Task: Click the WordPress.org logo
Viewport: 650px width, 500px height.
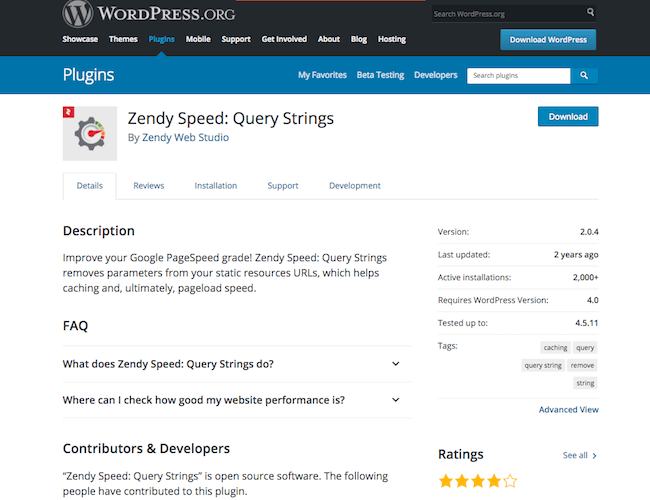Action: pyautogui.click(x=149, y=13)
